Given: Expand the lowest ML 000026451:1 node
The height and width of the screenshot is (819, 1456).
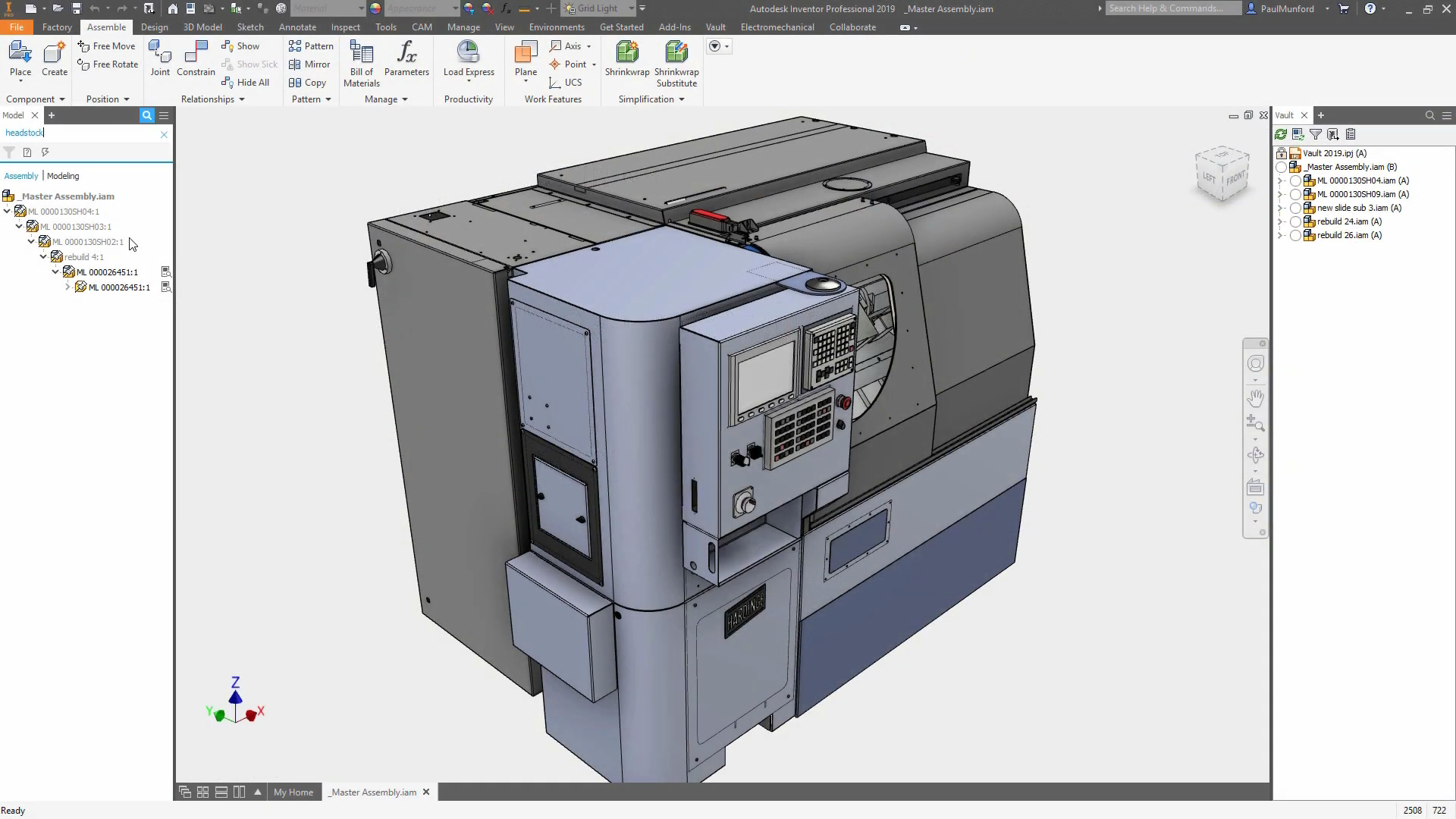Looking at the screenshot, I should pyautogui.click(x=67, y=287).
